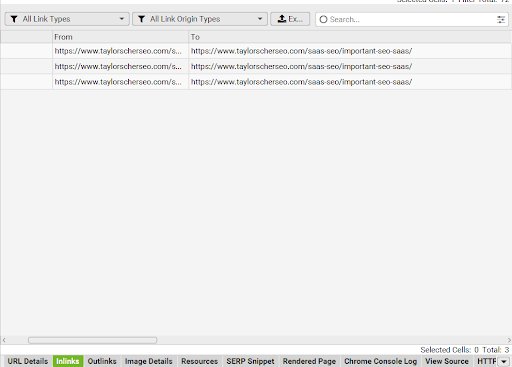The width and height of the screenshot is (512, 367).
Task: Click the scroll right arrow
Action: [509, 340]
